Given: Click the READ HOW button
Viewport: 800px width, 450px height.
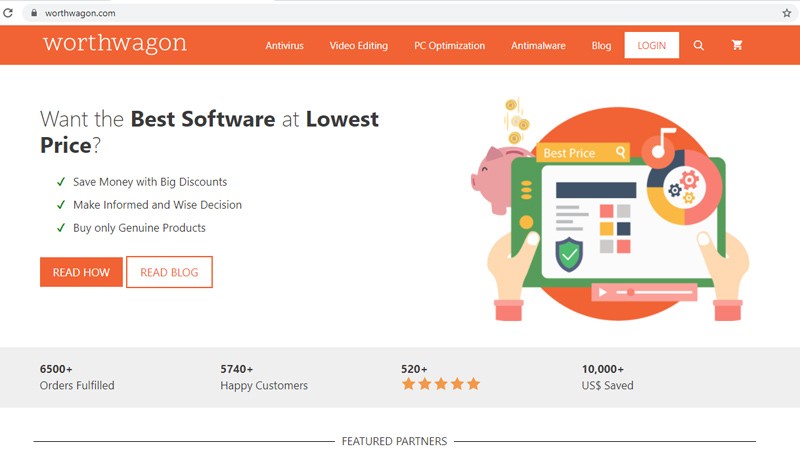Looking at the screenshot, I should pyautogui.click(x=81, y=272).
